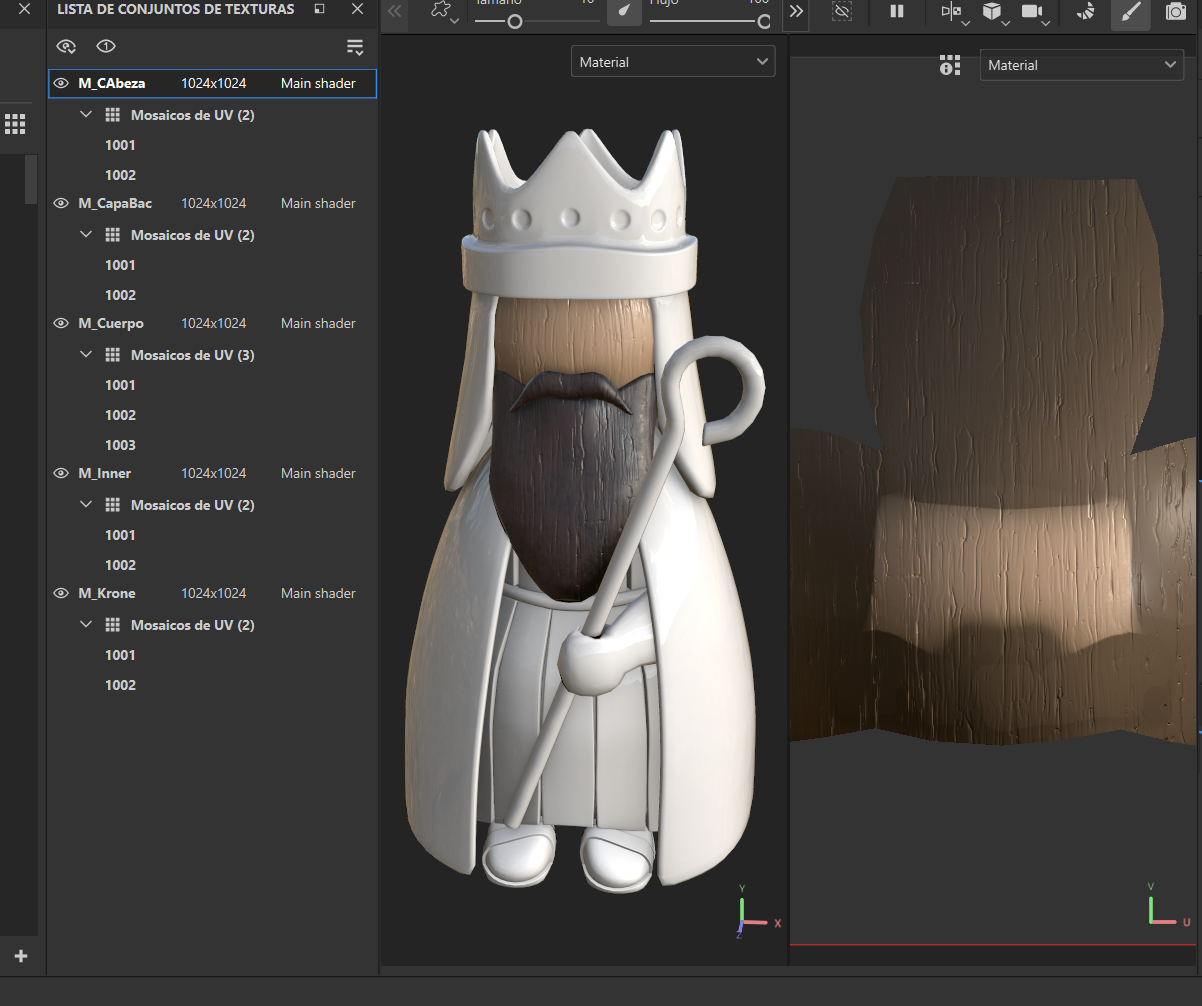The width and height of the screenshot is (1202, 1006).
Task: Toggle visibility of M_Cuerpo texture set
Action: tap(61, 323)
